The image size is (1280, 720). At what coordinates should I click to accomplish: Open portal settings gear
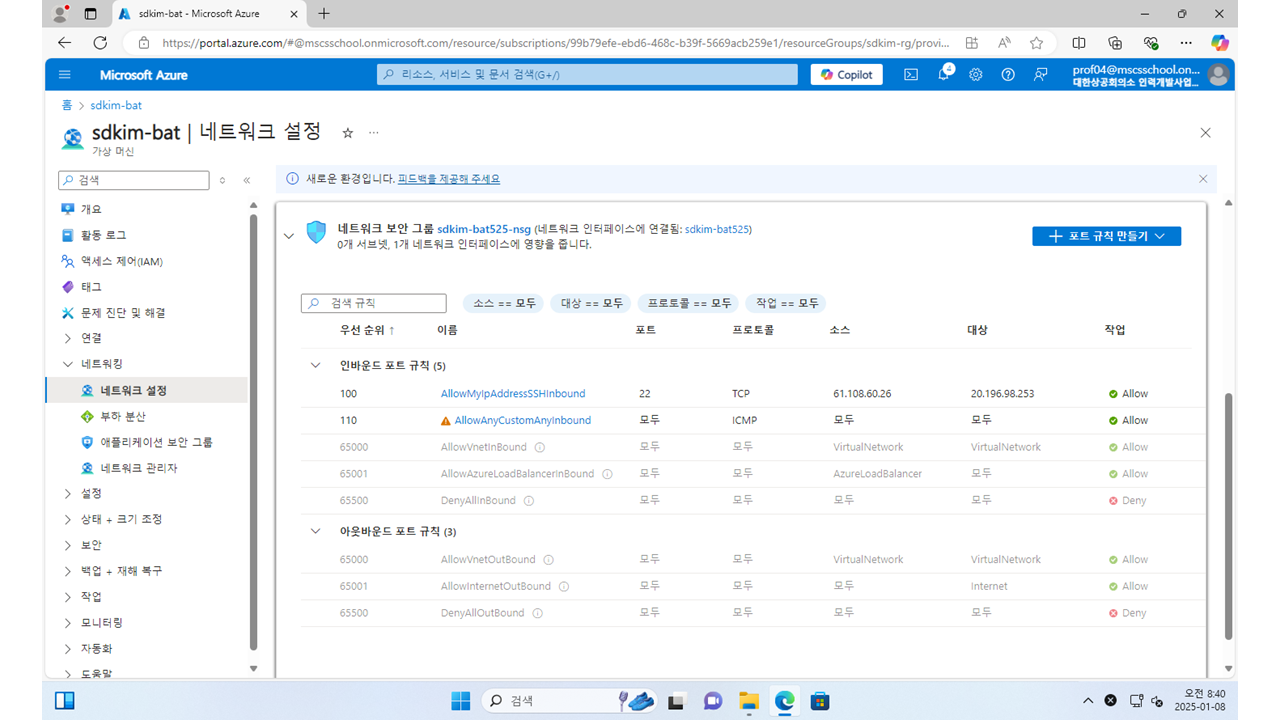pos(976,75)
